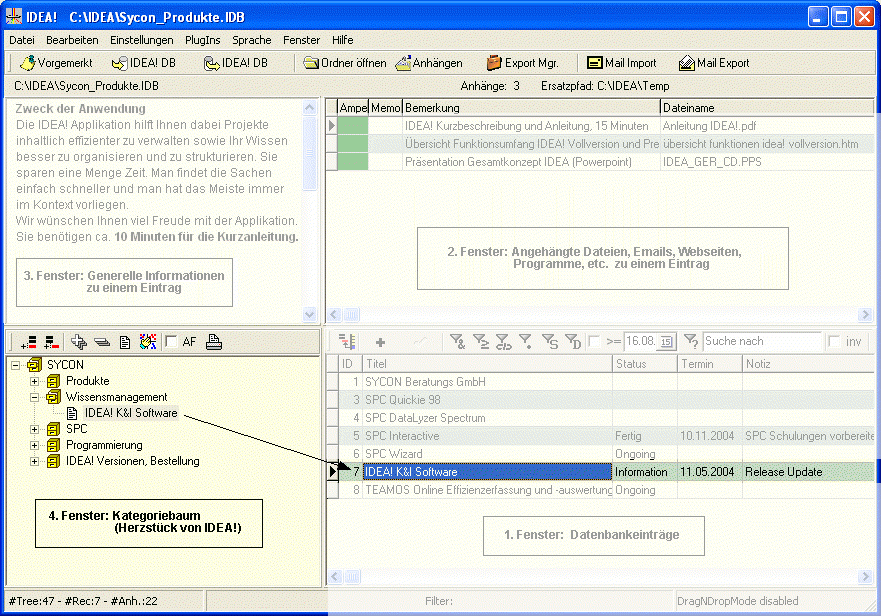
Task: Click green Ampel cell of Übersicht Funktionsumfang row
Action: tap(353, 144)
